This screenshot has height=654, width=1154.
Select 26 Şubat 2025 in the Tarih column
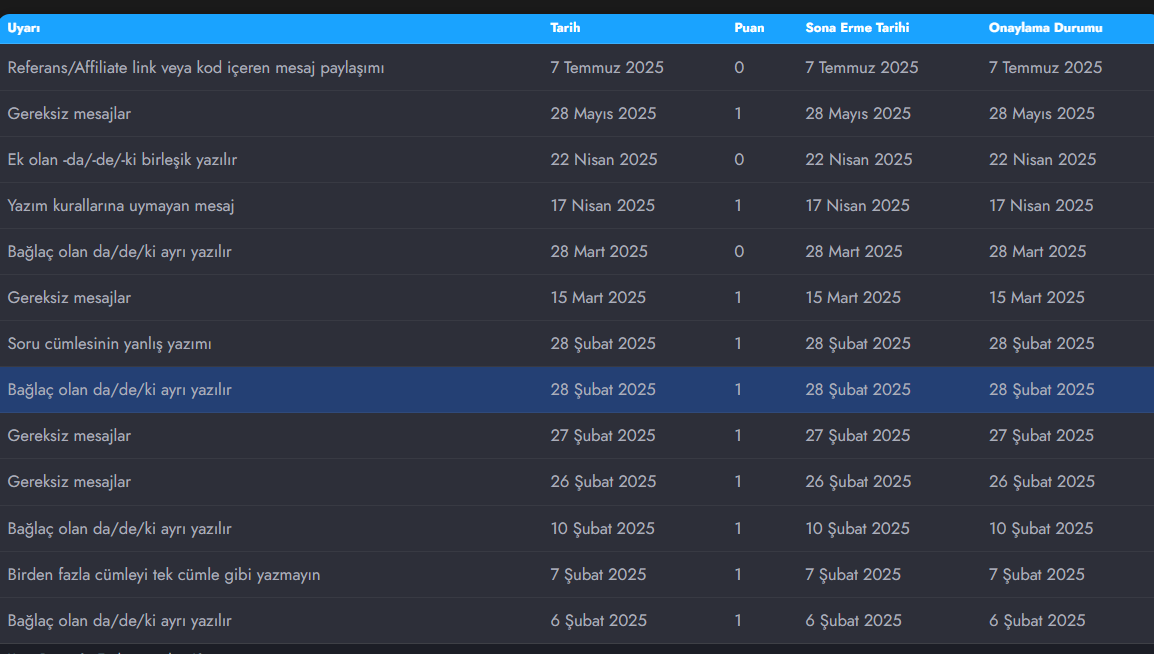pos(603,482)
